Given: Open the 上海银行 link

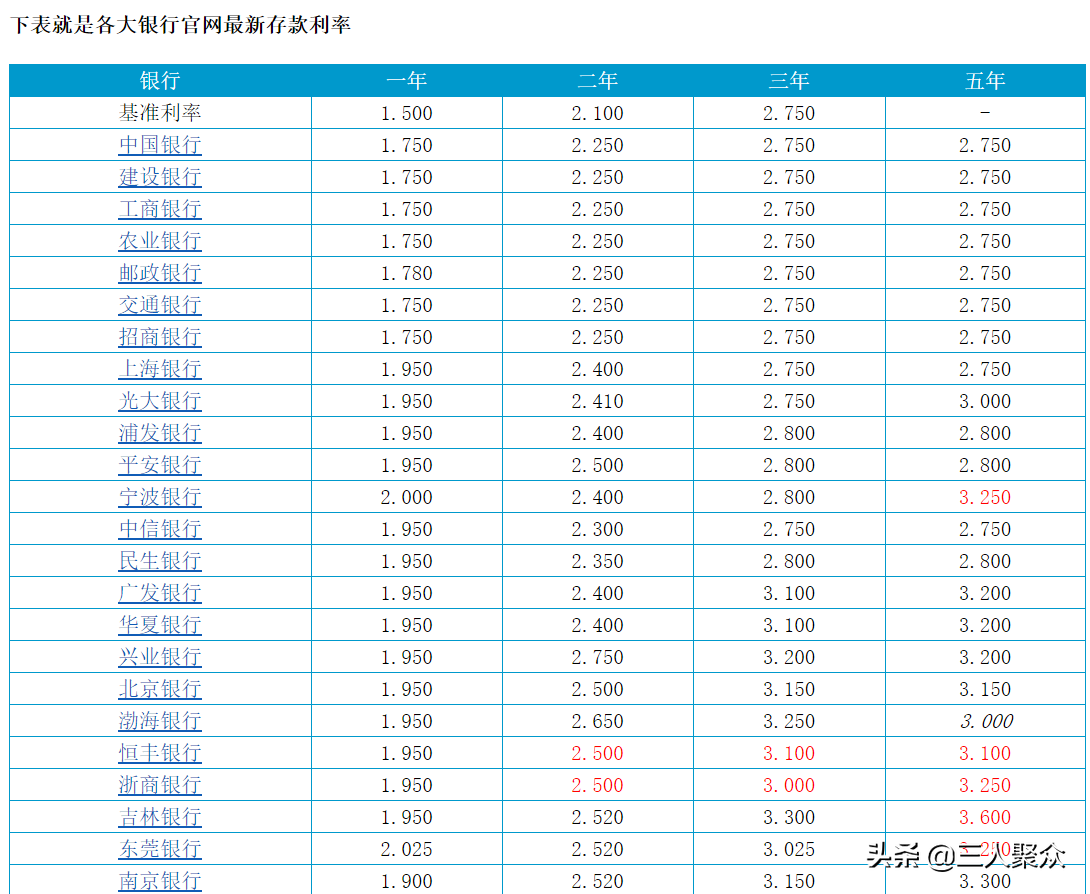Looking at the screenshot, I should pos(160,368).
